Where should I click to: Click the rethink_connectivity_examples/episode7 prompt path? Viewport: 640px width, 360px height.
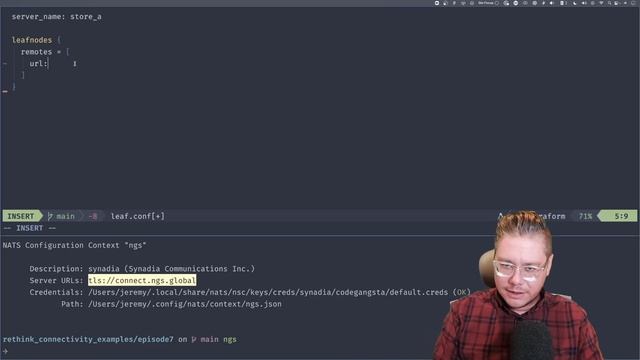click(88, 339)
